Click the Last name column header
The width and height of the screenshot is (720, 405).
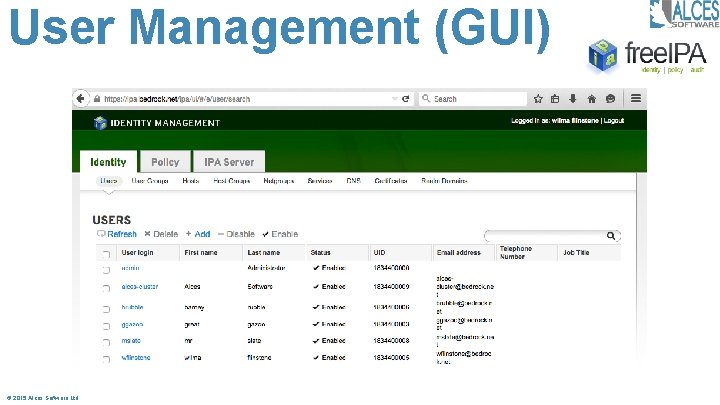pyautogui.click(x=274, y=253)
